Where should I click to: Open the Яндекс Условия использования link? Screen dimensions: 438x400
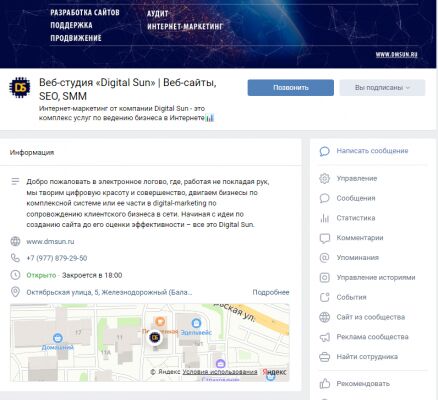tap(220, 372)
